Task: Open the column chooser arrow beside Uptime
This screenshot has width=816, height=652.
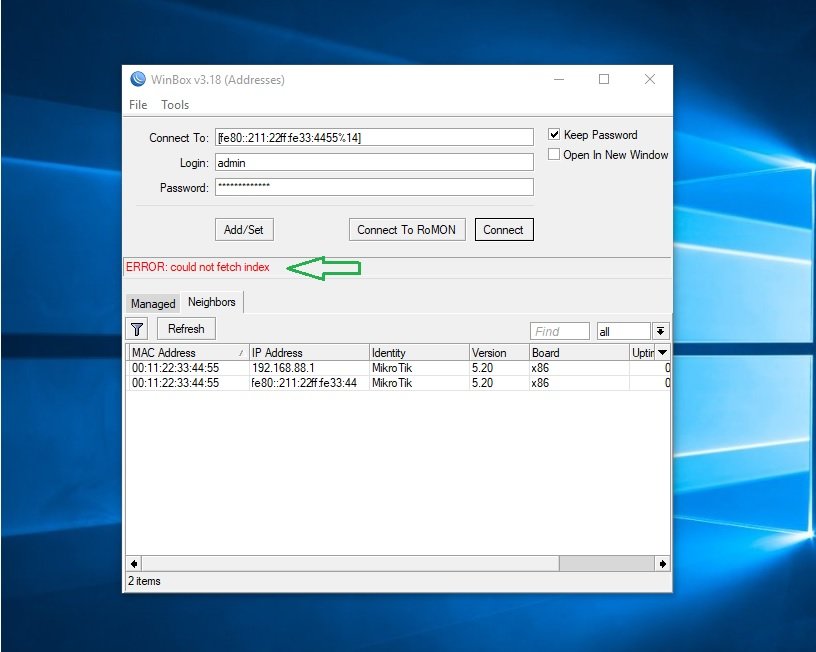Action: click(662, 352)
